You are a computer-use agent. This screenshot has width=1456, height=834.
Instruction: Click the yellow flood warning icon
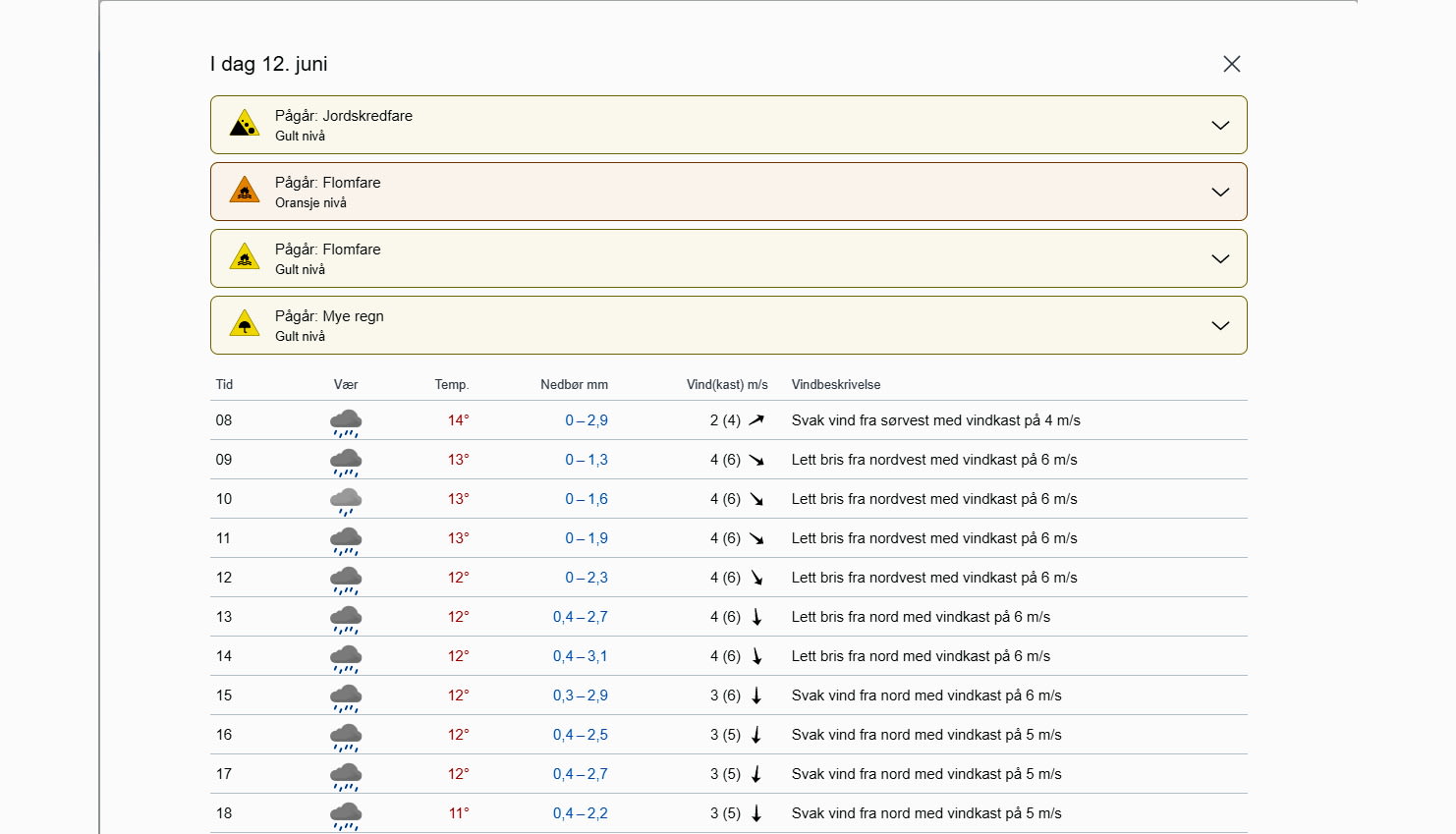click(x=245, y=257)
